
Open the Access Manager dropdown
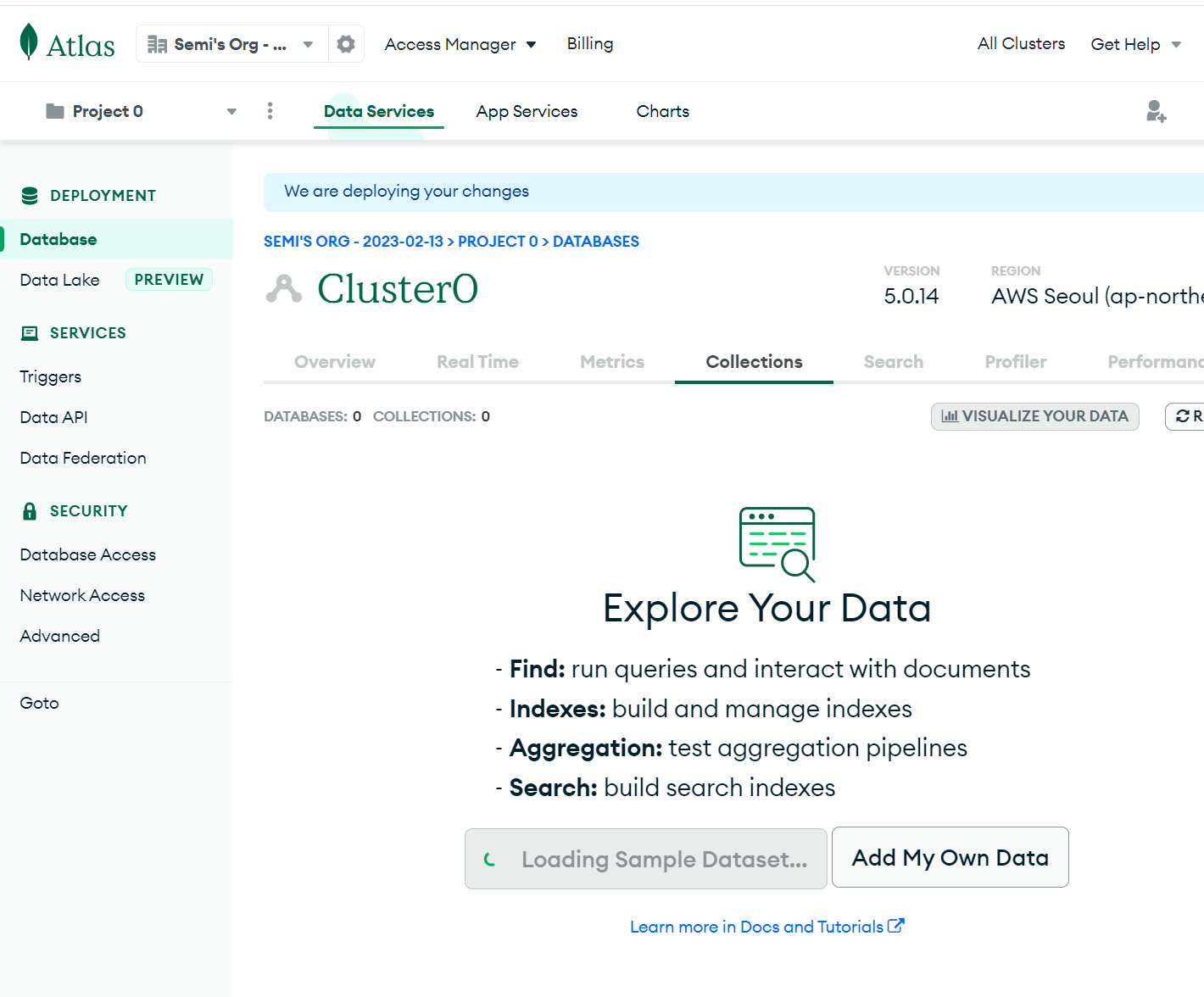click(x=460, y=44)
